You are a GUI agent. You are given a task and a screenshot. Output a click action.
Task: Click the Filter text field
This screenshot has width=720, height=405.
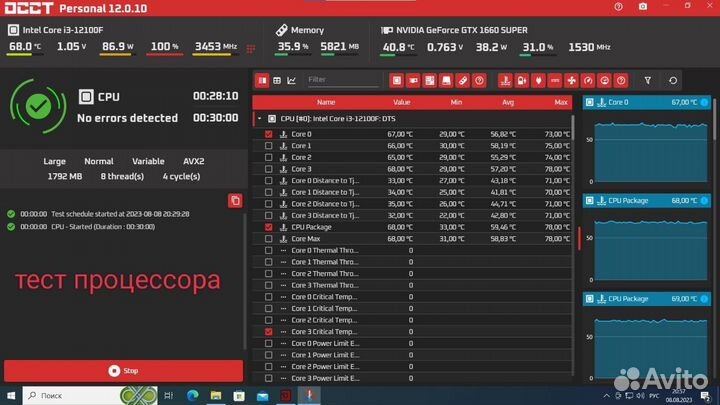click(x=343, y=80)
